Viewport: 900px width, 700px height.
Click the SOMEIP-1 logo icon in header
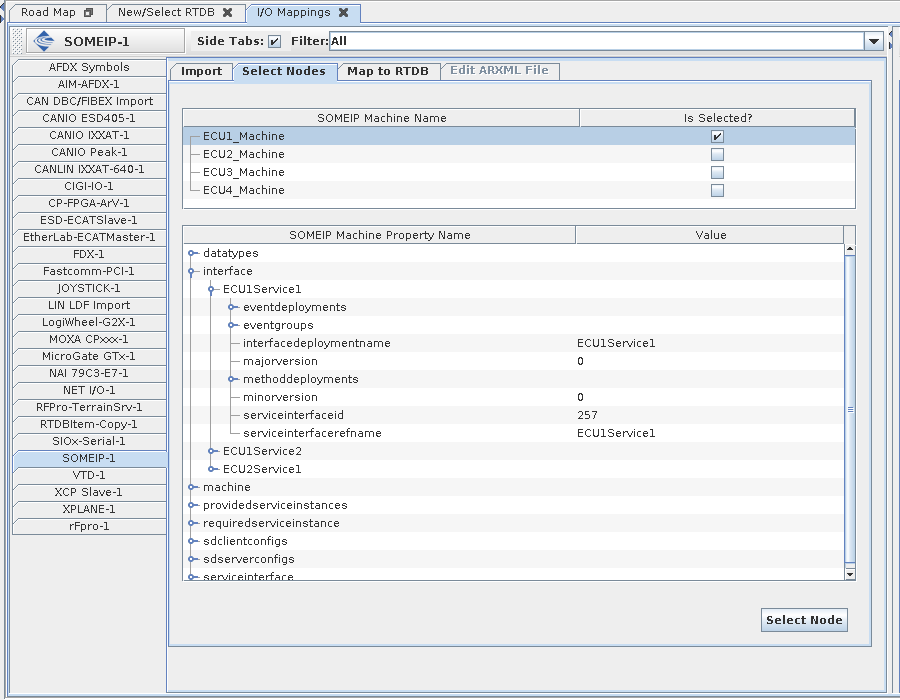44,41
